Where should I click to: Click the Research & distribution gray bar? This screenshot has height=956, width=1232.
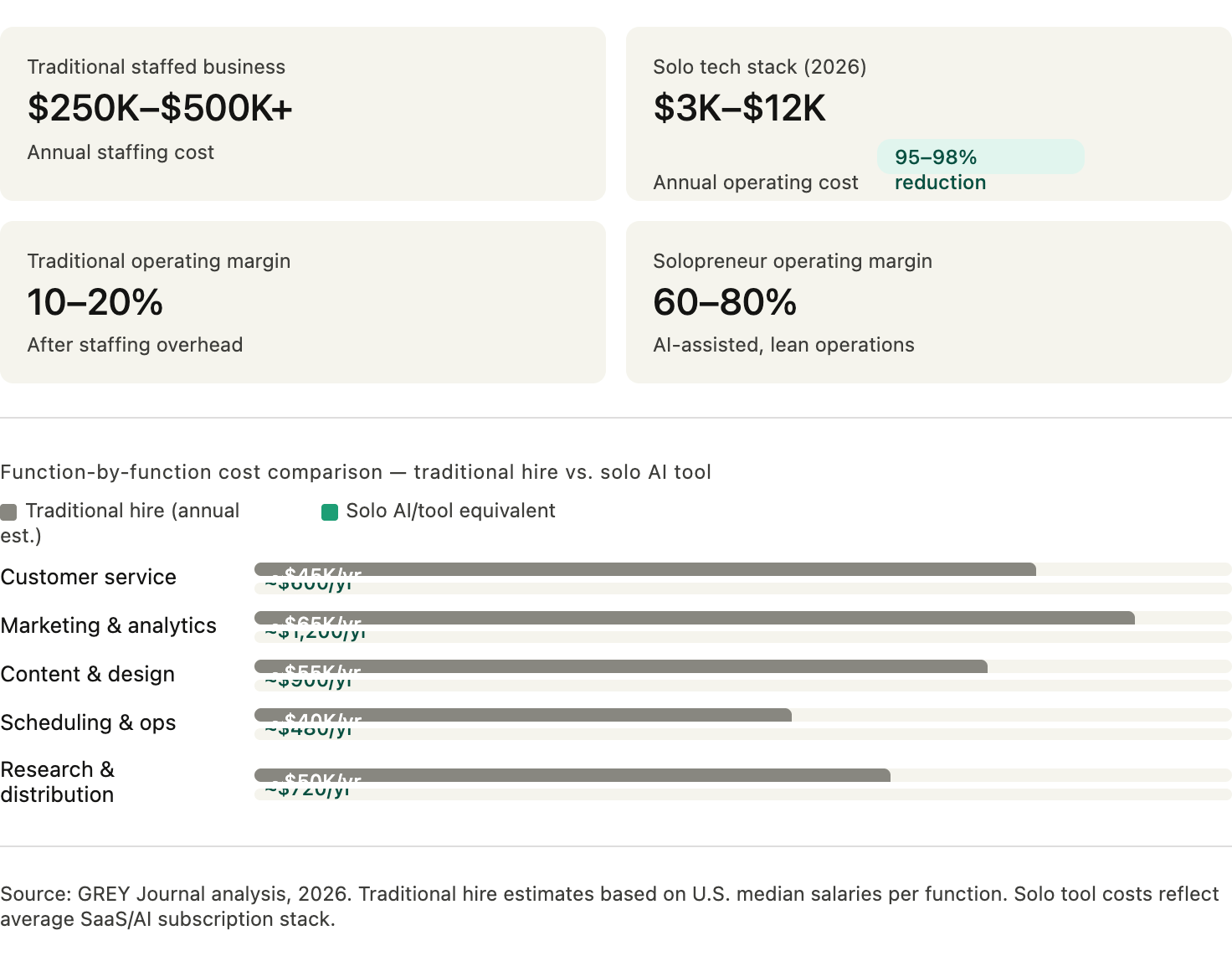(x=572, y=775)
